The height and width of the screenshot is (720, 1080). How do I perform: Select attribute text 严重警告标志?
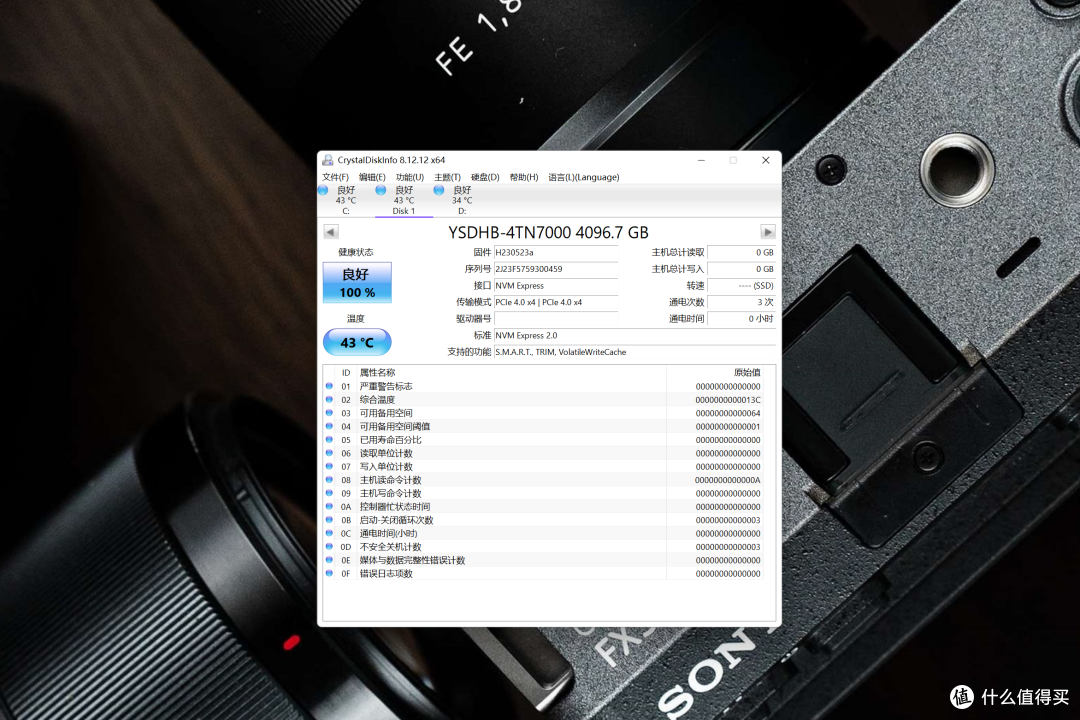(x=386, y=387)
